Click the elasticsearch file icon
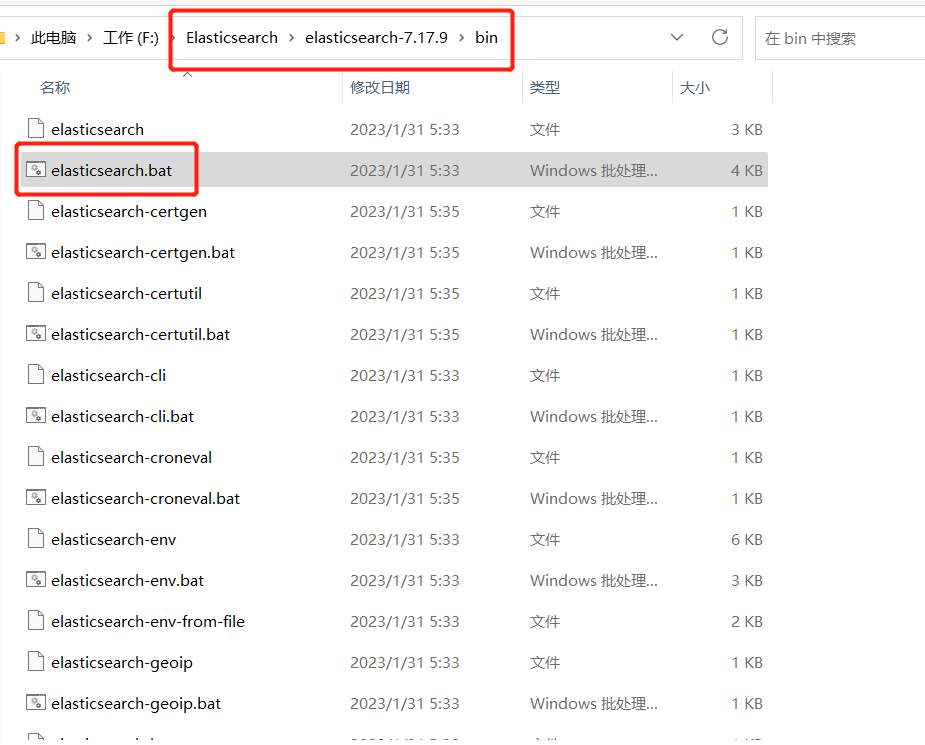 (36, 129)
